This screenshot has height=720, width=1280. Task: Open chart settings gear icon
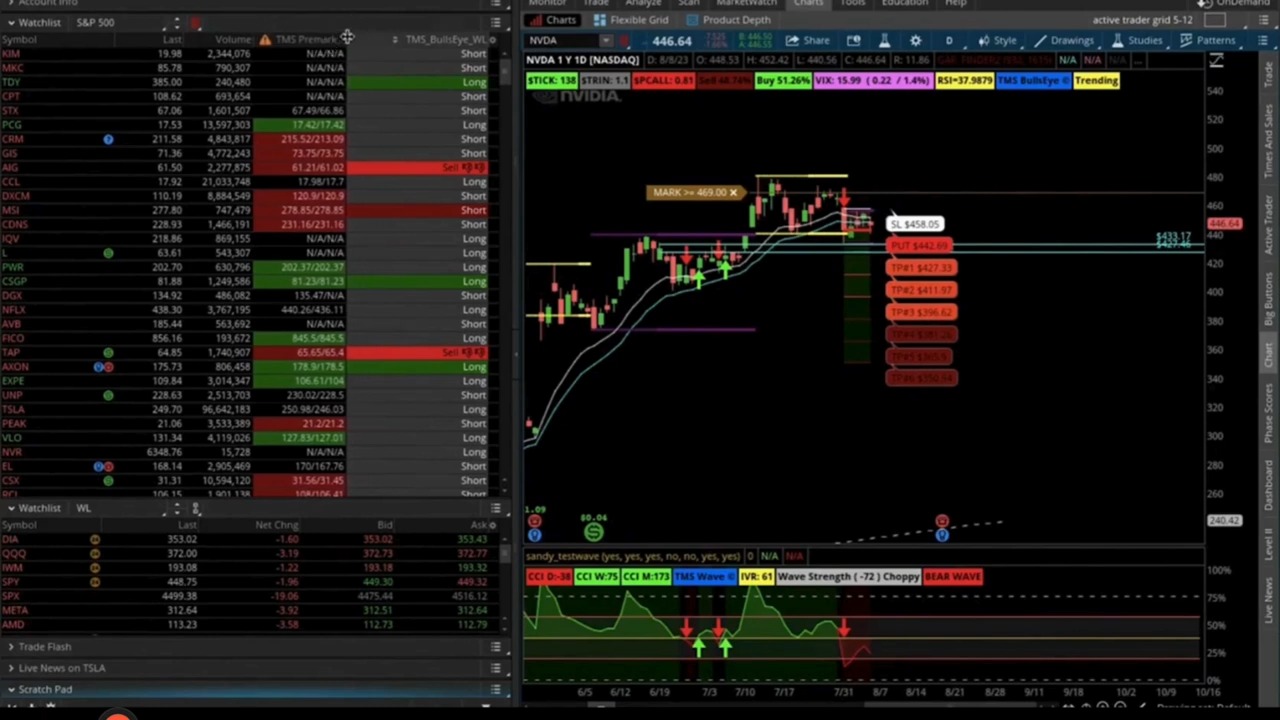pos(915,41)
